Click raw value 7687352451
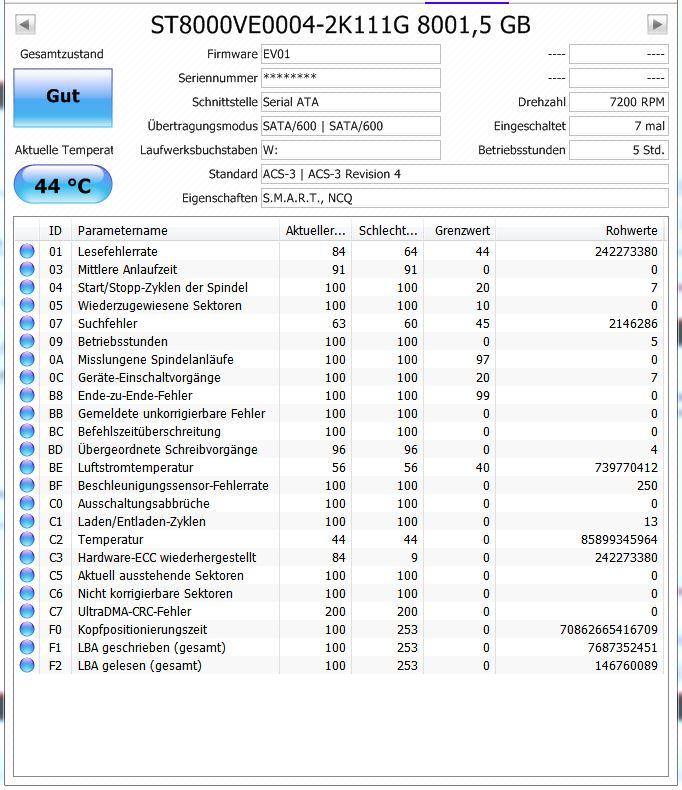Viewport: 682px width, 790px height. pyautogui.click(x=623, y=647)
